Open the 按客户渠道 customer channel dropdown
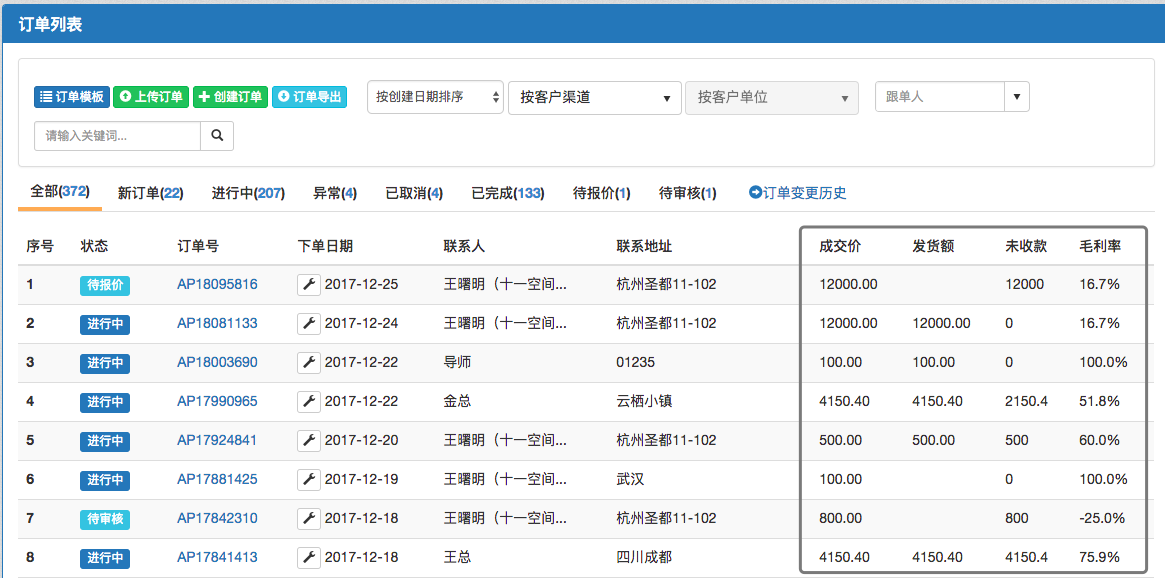 (x=595, y=97)
